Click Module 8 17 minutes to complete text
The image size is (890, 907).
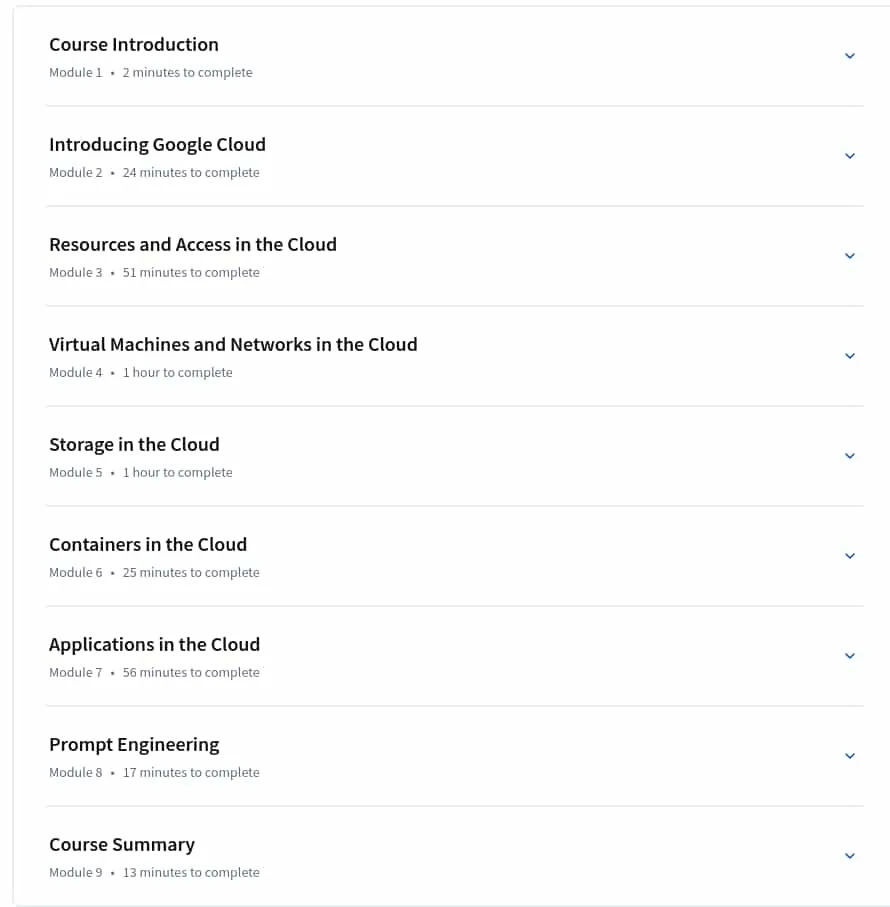coord(154,773)
